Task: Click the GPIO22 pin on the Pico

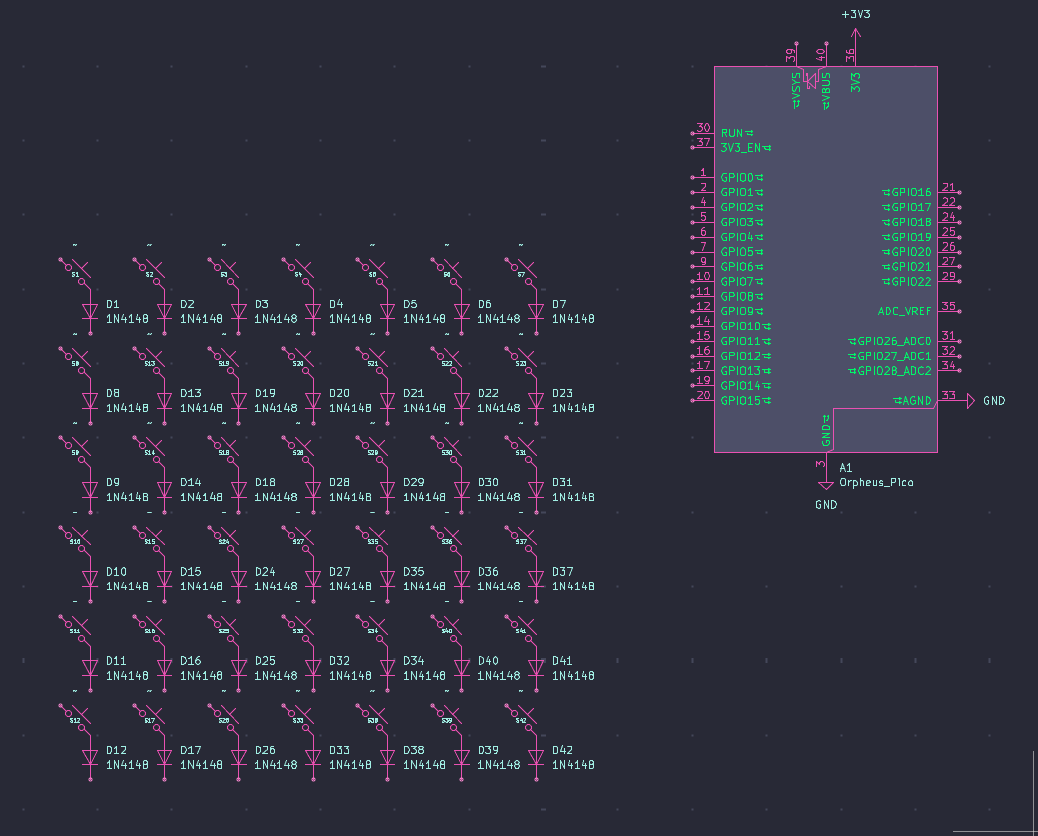Action: (906, 282)
